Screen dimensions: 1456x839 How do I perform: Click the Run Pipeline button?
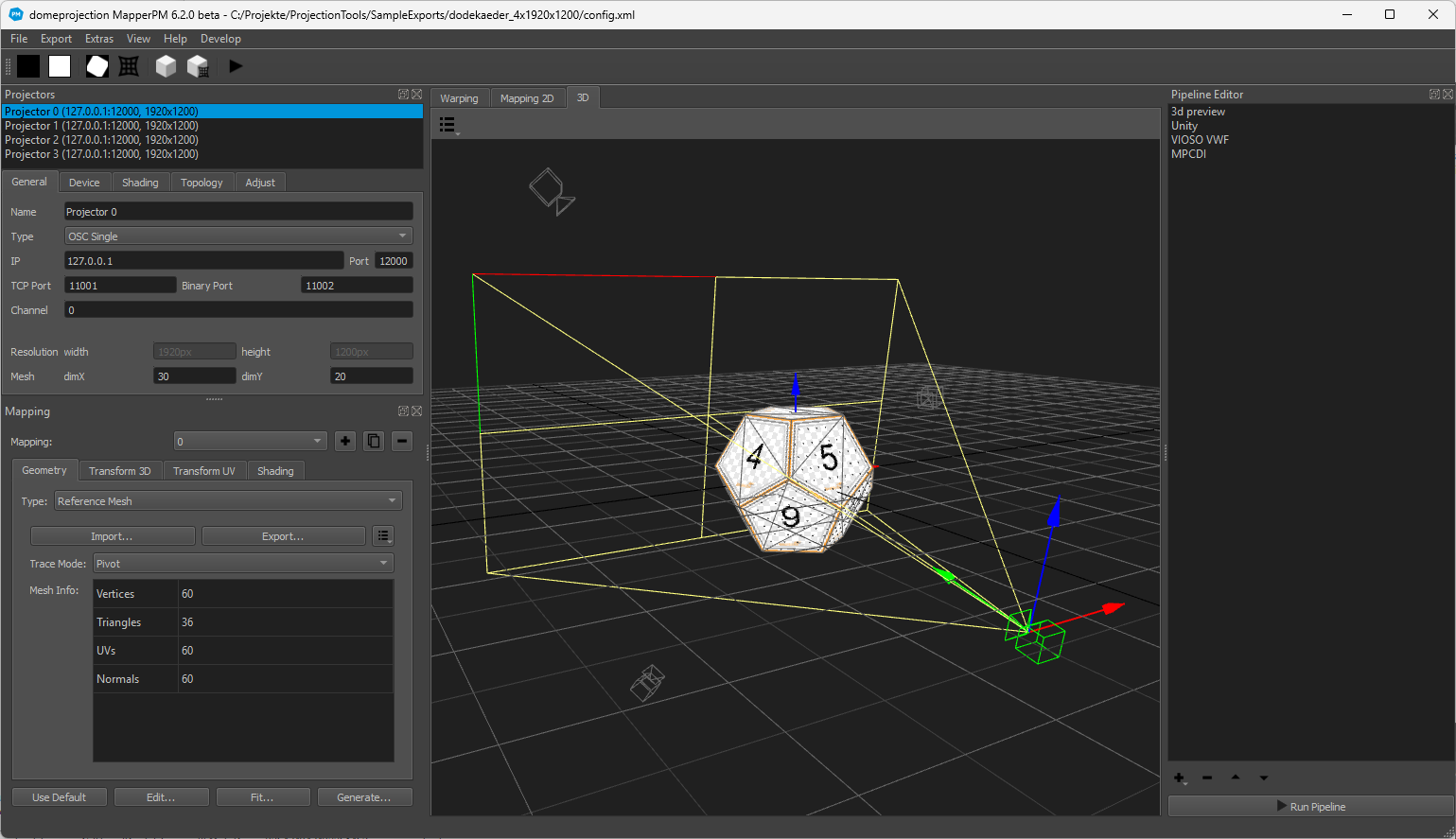tap(1310, 807)
